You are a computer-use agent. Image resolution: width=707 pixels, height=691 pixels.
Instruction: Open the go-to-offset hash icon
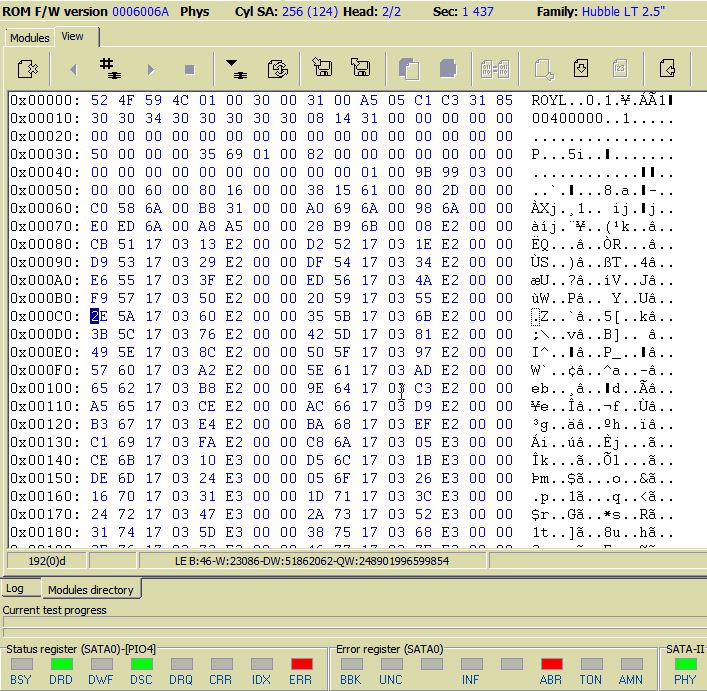click(x=110, y=69)
